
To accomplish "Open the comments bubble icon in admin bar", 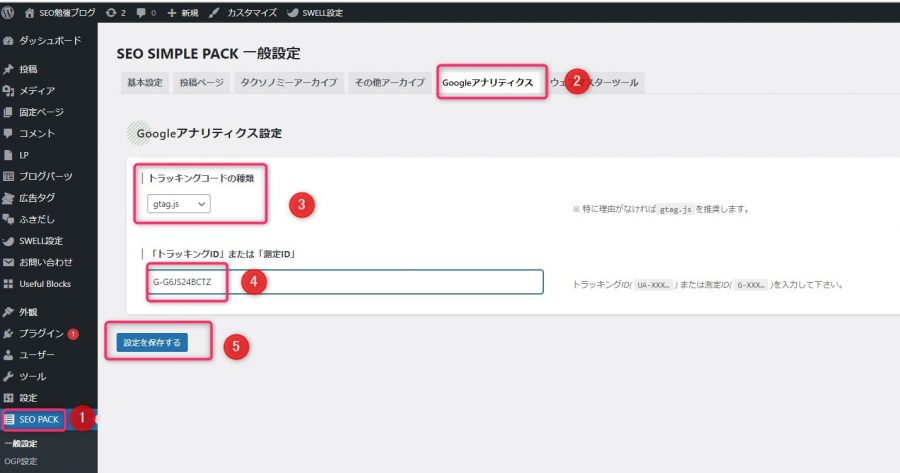I will (x=141, y=13).
